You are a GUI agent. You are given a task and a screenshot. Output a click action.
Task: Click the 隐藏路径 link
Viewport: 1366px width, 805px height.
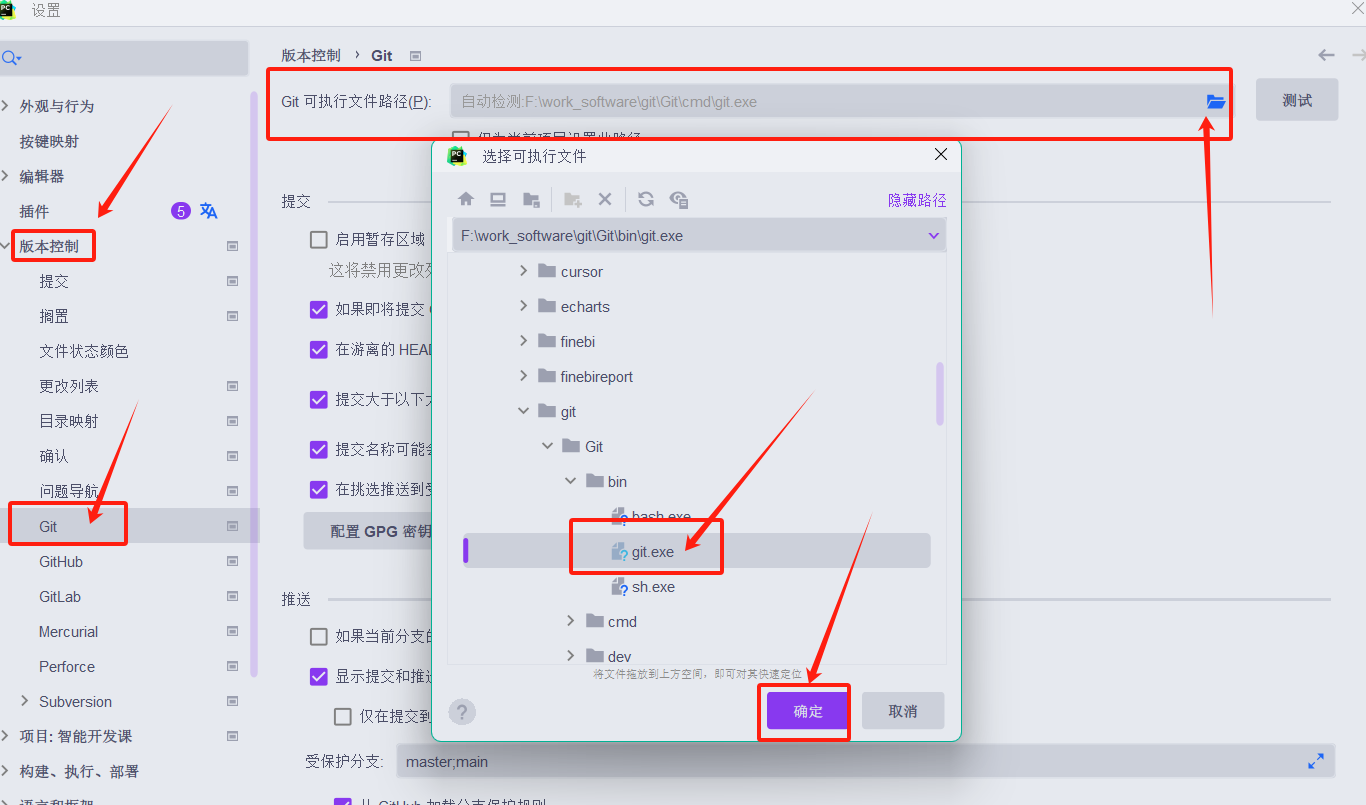pyautogui.click(x=917, y=200)
